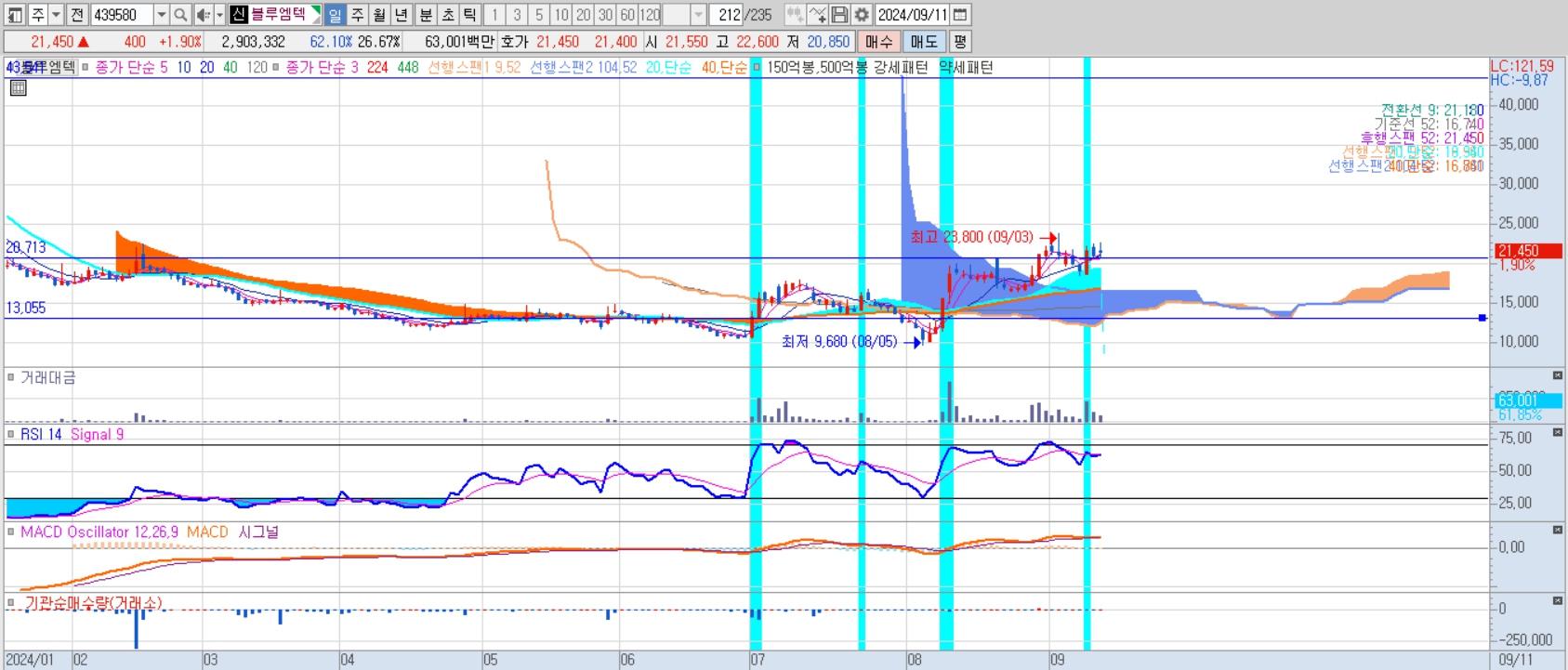
Task: Select interval 120 button
Action: coord(650,15)
